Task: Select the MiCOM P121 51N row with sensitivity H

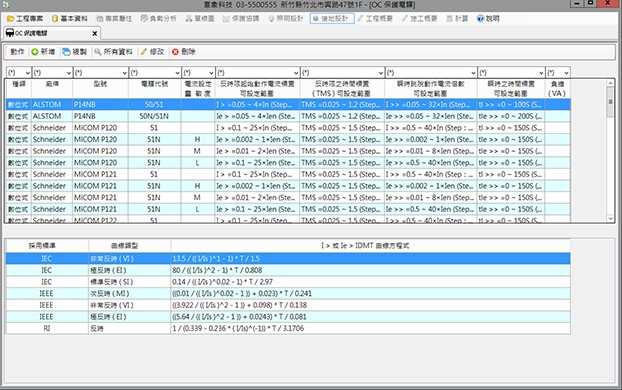Action: pyautogui.click(x=288, y=186)
